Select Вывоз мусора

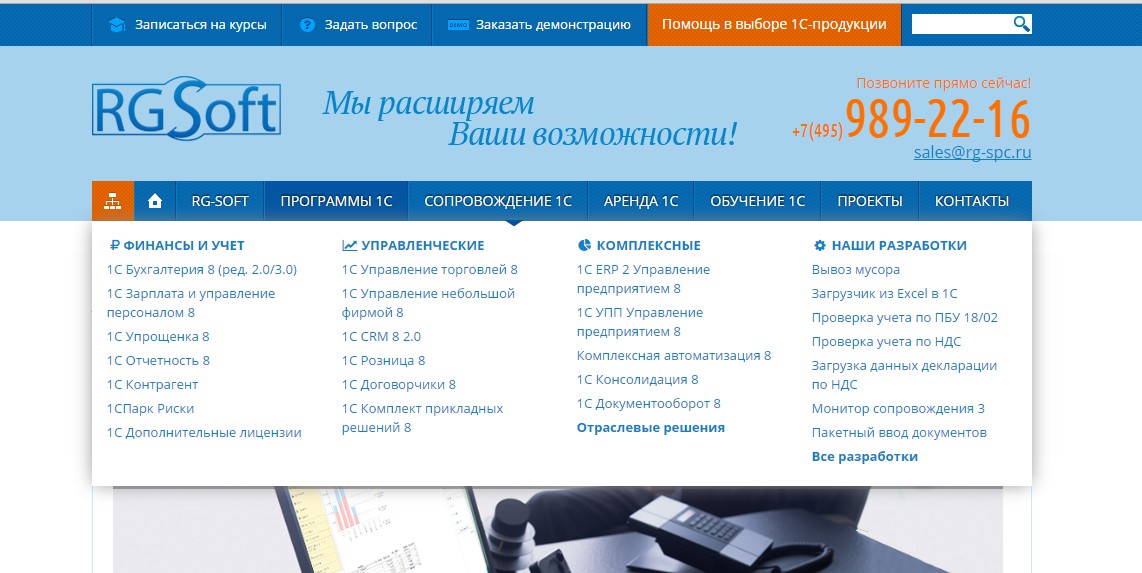pos(856,269)
